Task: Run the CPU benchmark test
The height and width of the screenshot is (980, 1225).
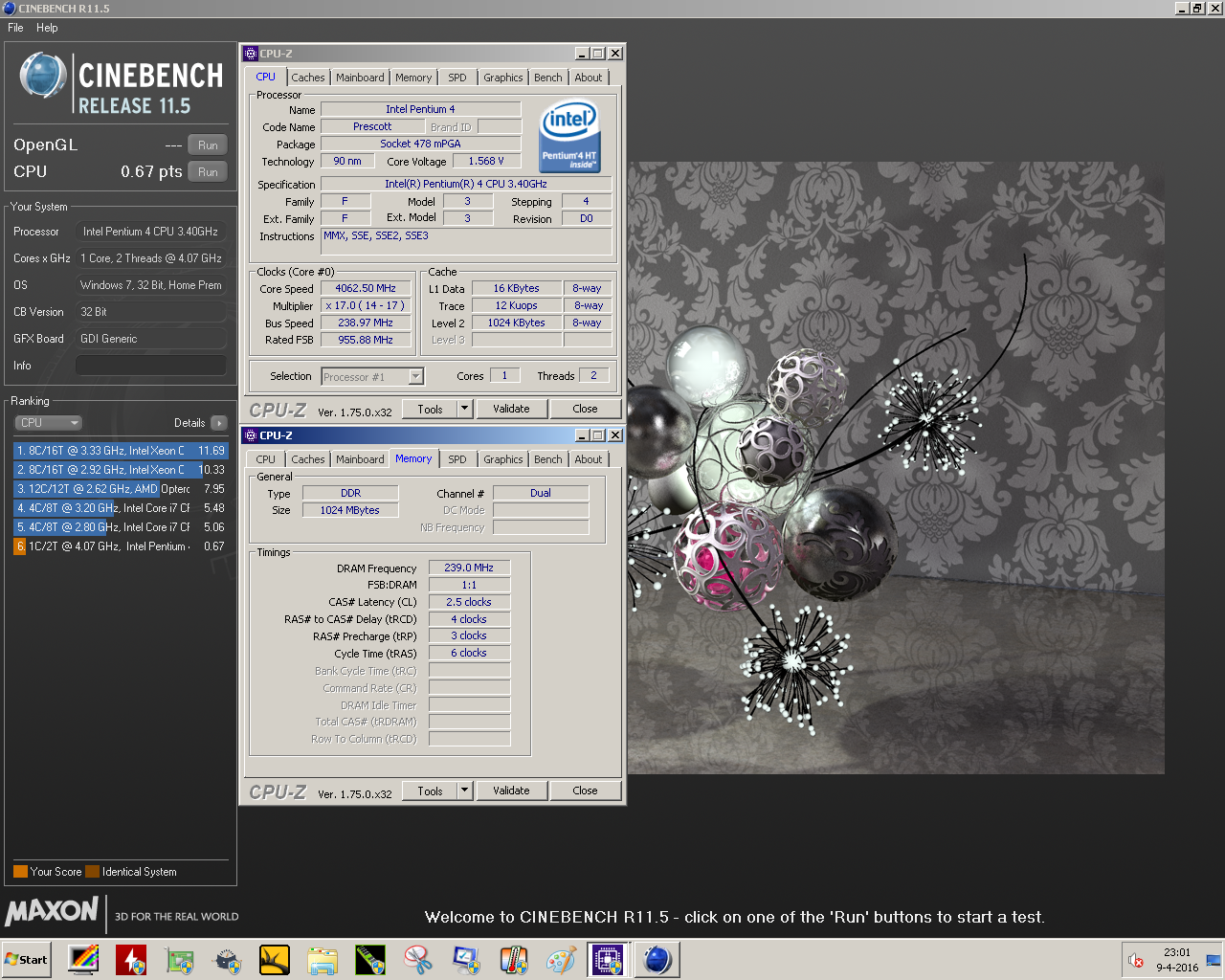Action: coord(208,172)
